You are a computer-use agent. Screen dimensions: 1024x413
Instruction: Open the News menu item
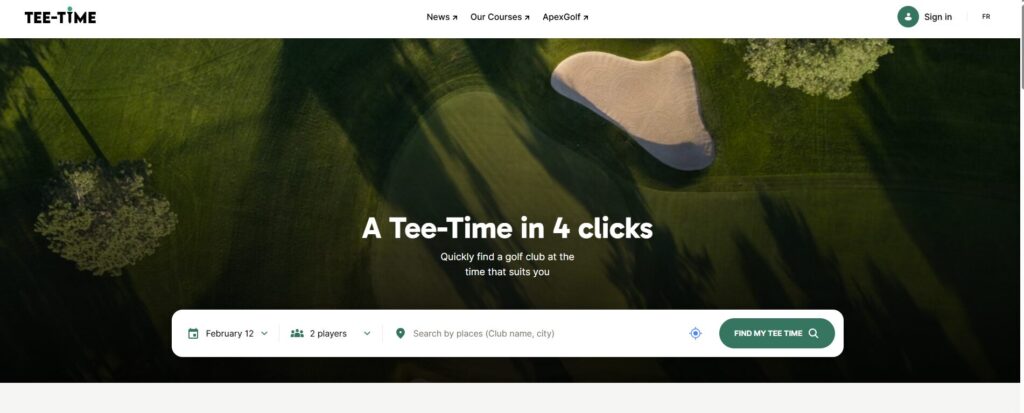tap(437, 17)
